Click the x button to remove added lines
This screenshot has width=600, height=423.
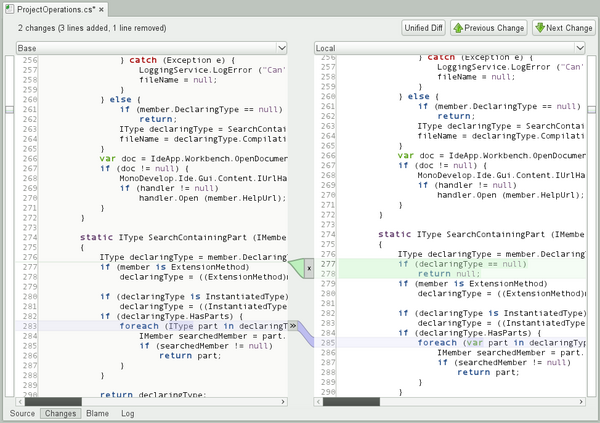point(309,268)
